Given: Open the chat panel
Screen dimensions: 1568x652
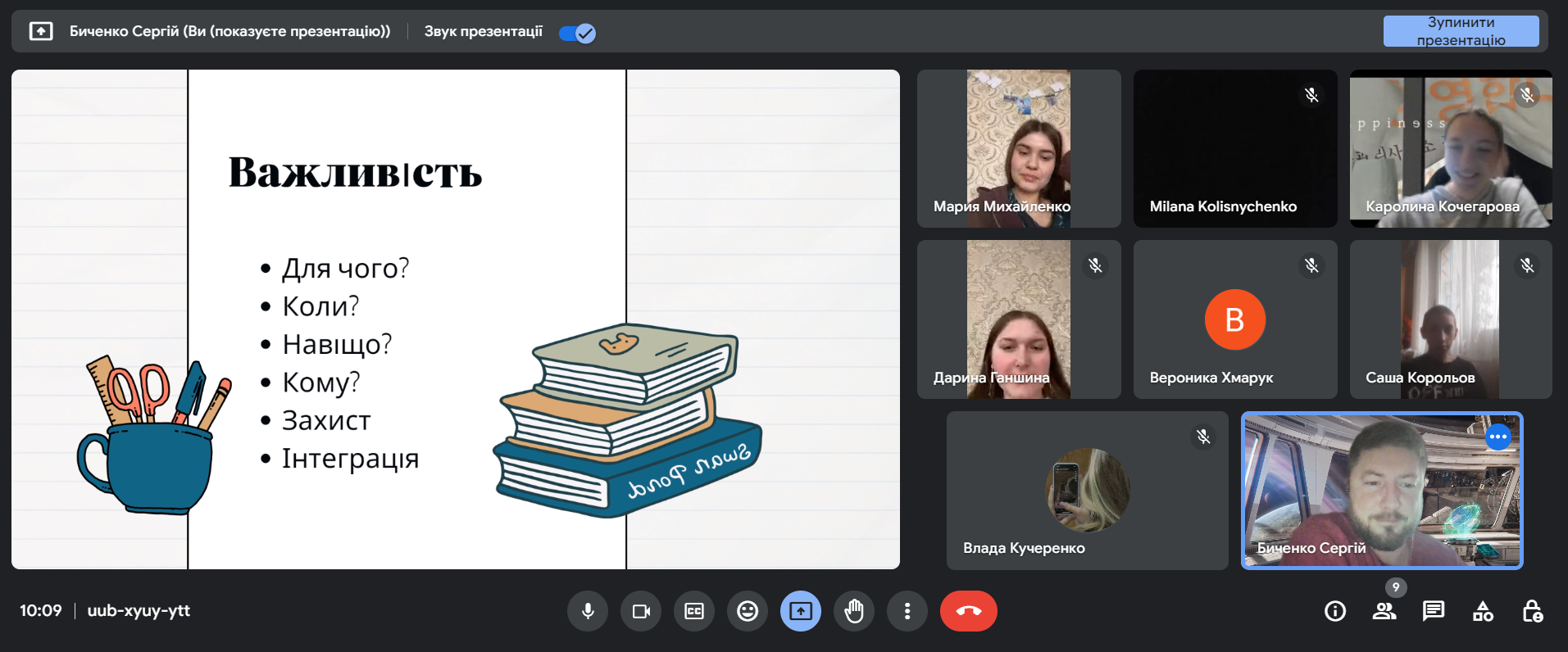Looking at the screenshot, I should point(1434,611).
